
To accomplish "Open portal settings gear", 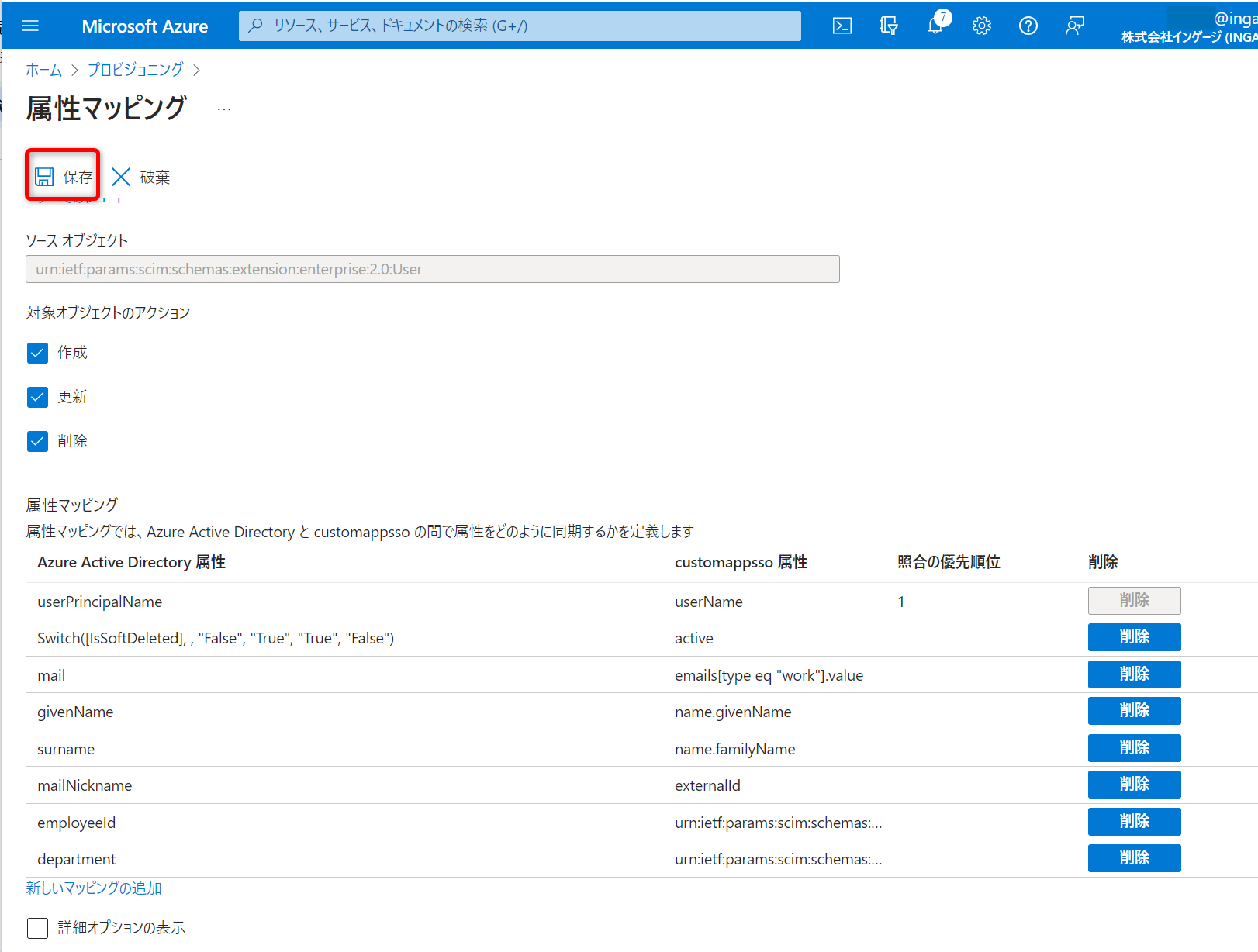I will click(982, 26).
